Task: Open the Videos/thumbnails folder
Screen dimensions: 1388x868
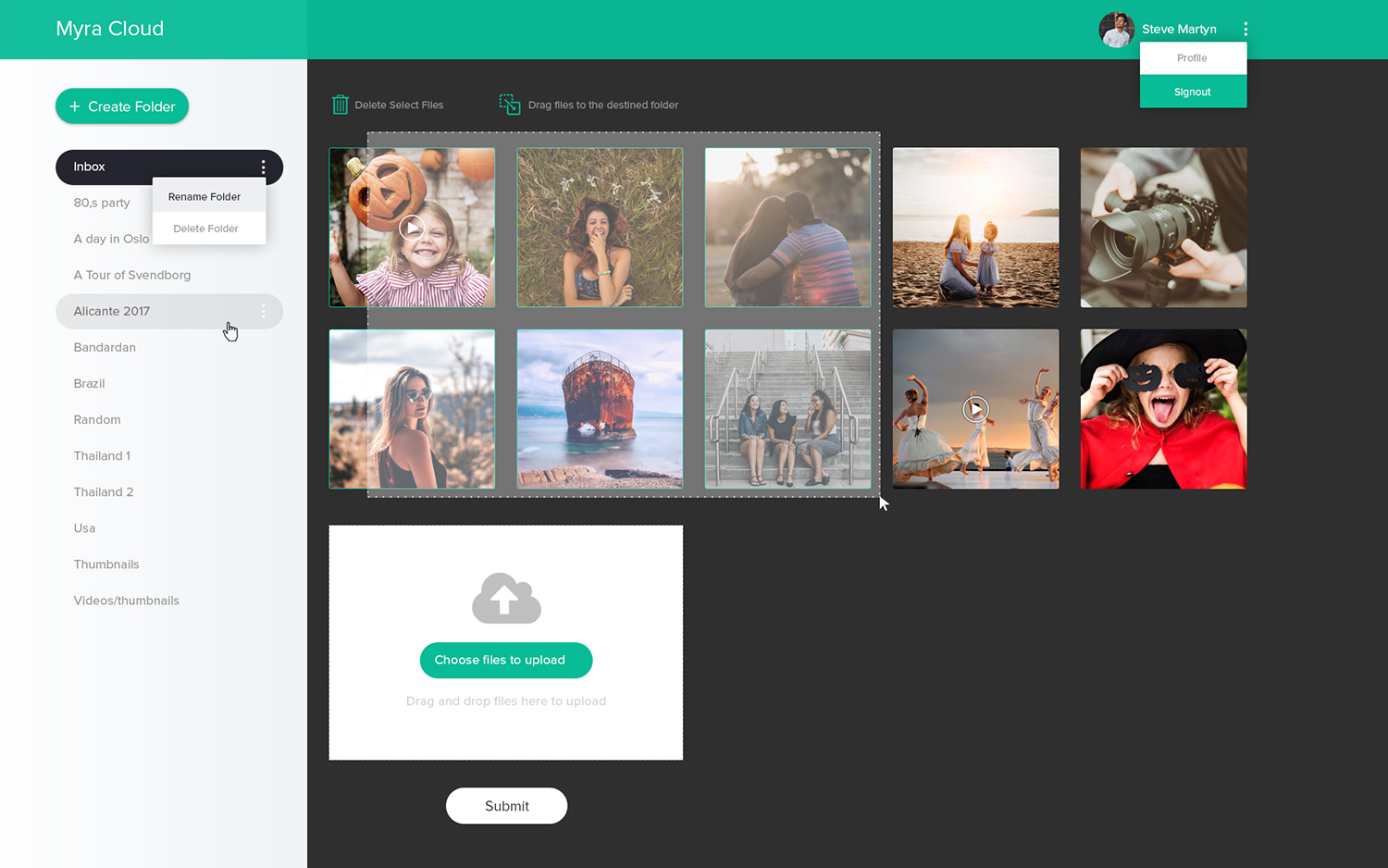Action: click(x=126, y=600)
